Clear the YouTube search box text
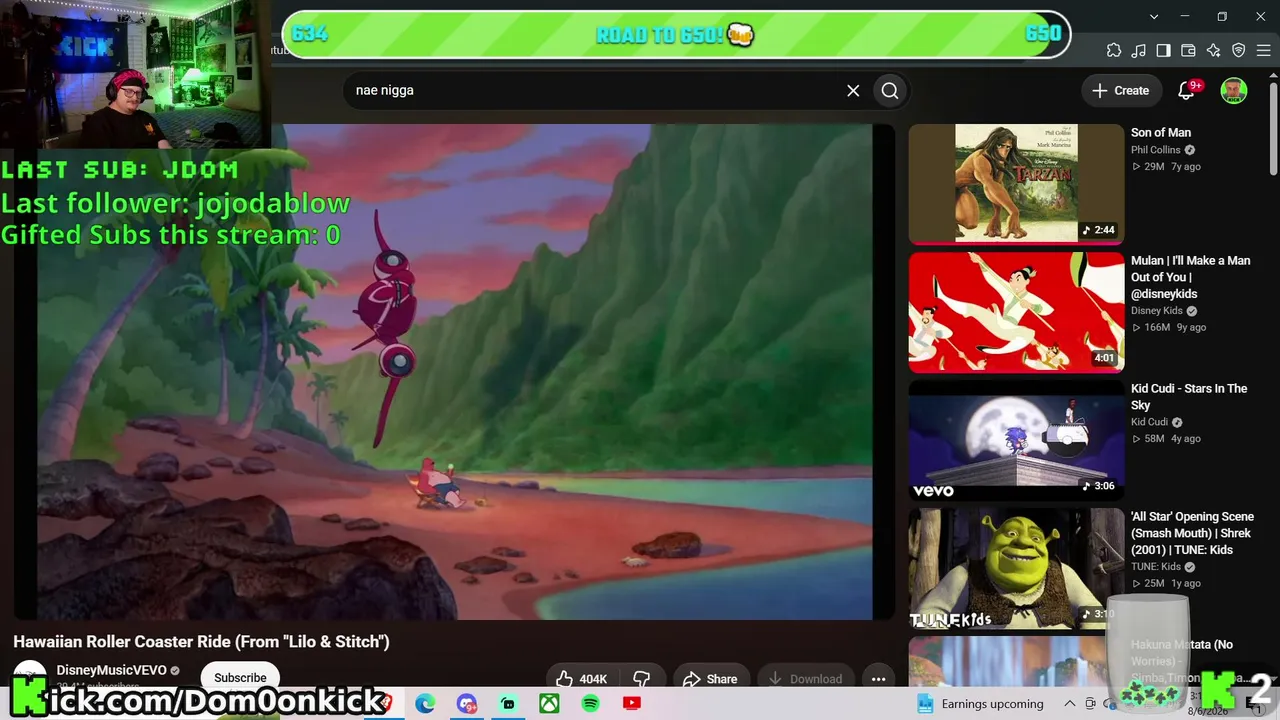This screenshot has height=720, width=1280. pos(853,90)
